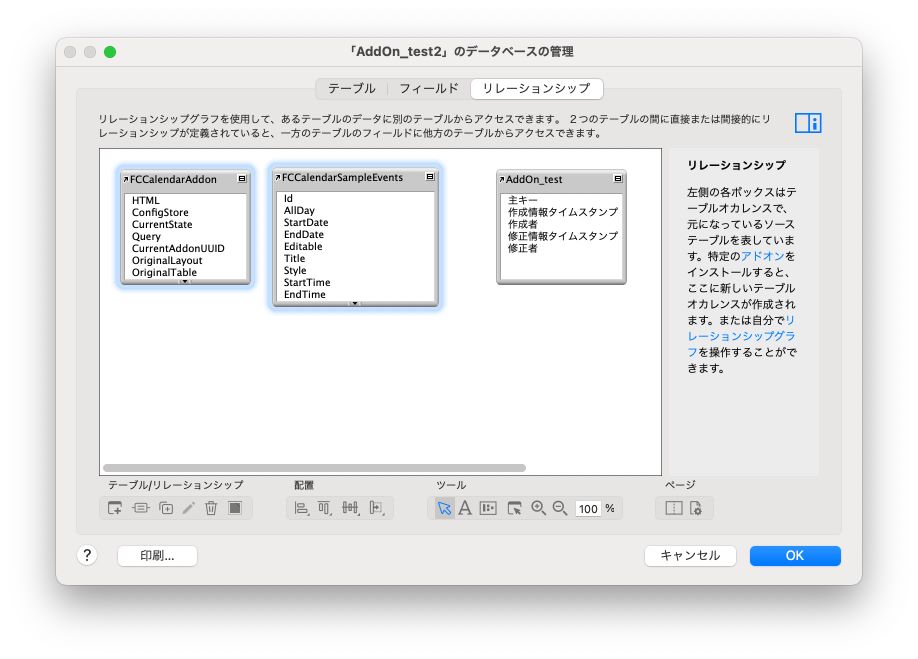This screenshot has width=918, height=659.
Task: Select the 修正情報タイムスタンプ field
Action: [561, 236]
